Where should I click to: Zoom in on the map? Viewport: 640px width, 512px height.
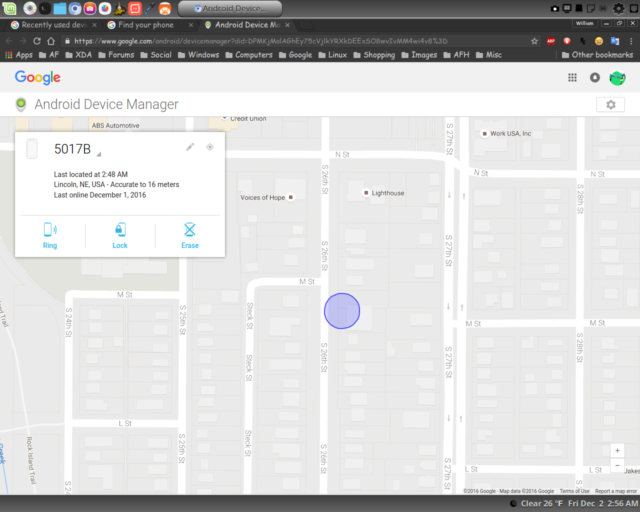click(x=617, y=451)
